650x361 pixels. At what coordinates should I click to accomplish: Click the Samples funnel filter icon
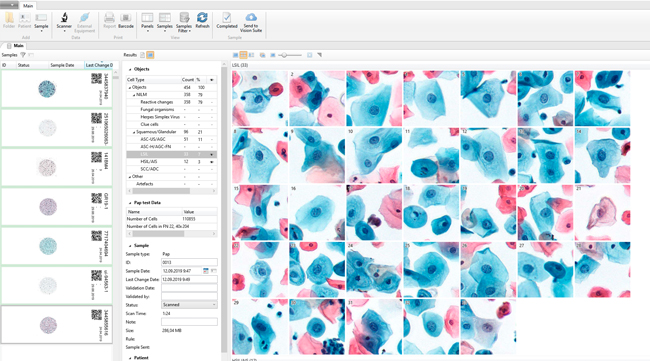click(23, 55)
